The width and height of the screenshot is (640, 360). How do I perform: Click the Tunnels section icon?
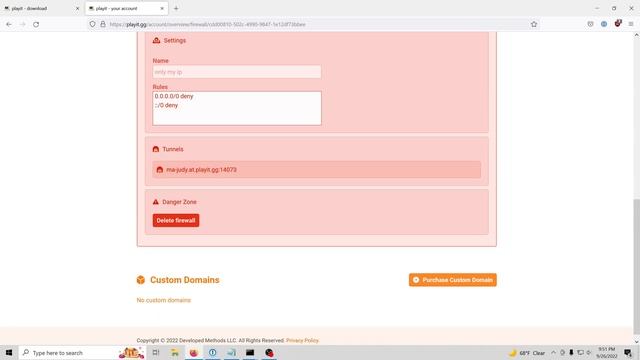[156, 149]
